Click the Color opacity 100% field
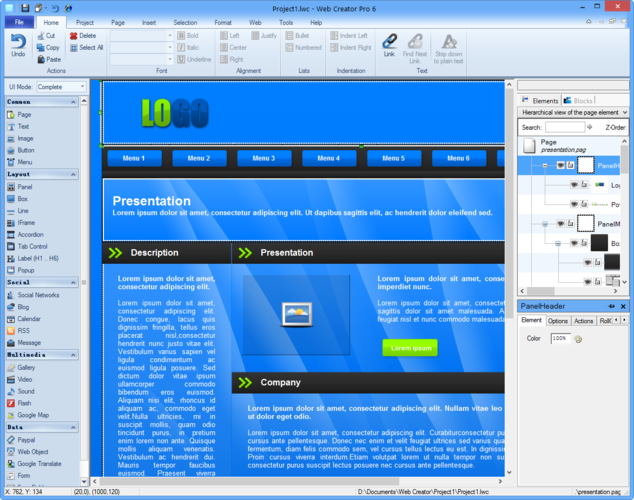Image resolution: width=634 pixels, height=500 pixels. click(x=560, y=339)
